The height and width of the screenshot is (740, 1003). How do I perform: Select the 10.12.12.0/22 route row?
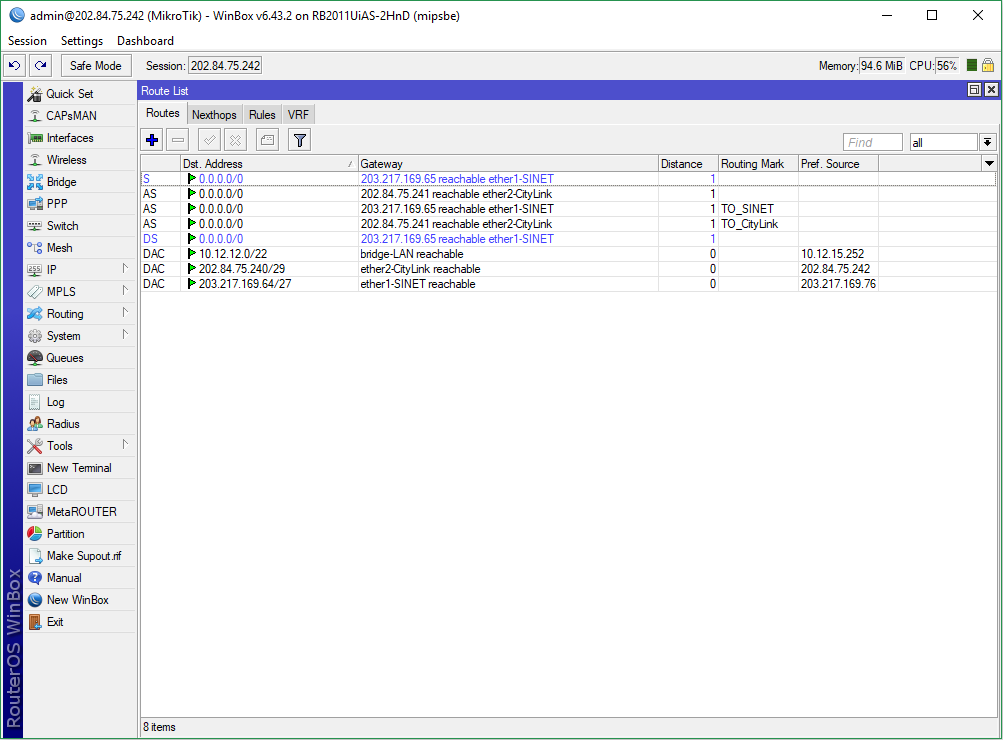tap(569, 254)
